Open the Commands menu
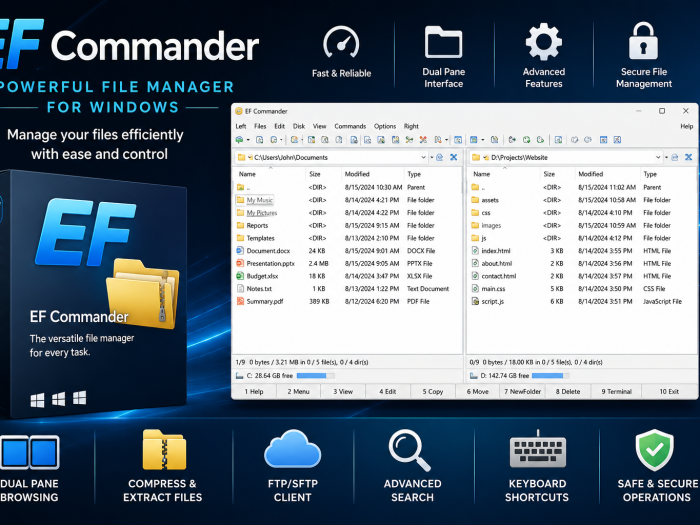The width and height of the screenshot is (700, 525). [x=350, y=126]
